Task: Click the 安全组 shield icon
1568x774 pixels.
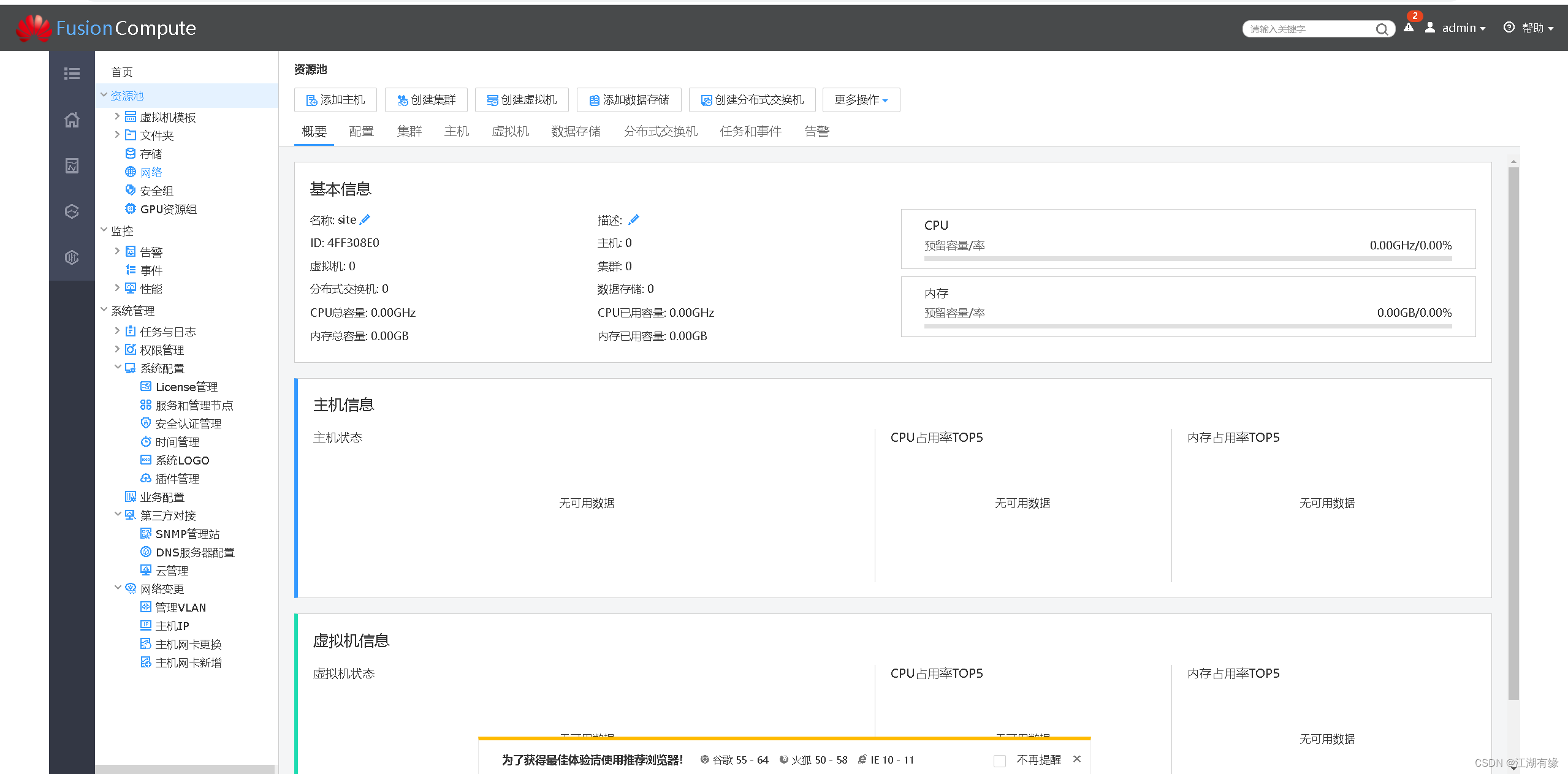Action: (x=131, y=190)
